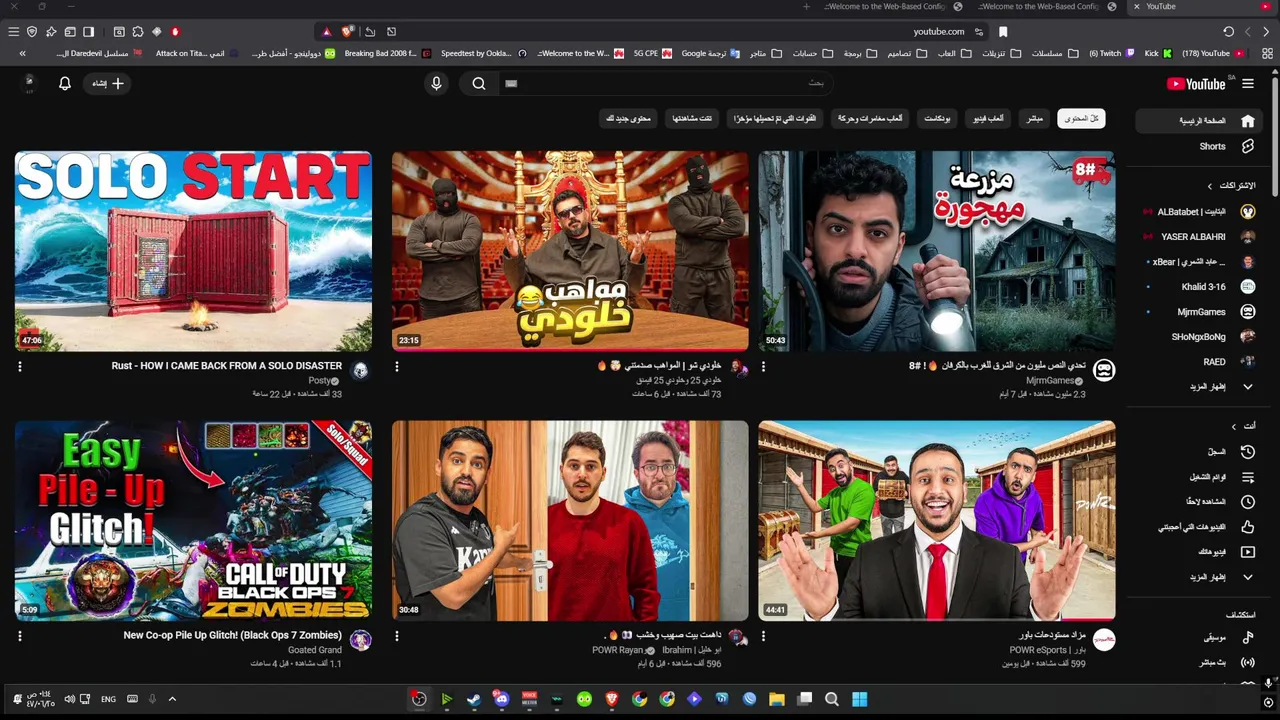The width and height of the screenshot is (1280, 720).
Task: Open three-dot menu for خلودي شو video
Action: pos(397,367)
